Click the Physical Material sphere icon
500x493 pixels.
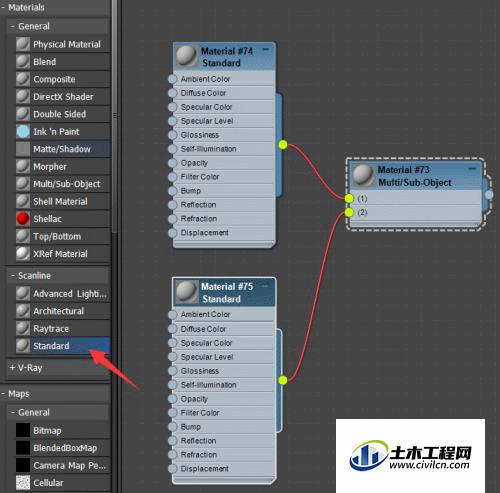point(23,44)
